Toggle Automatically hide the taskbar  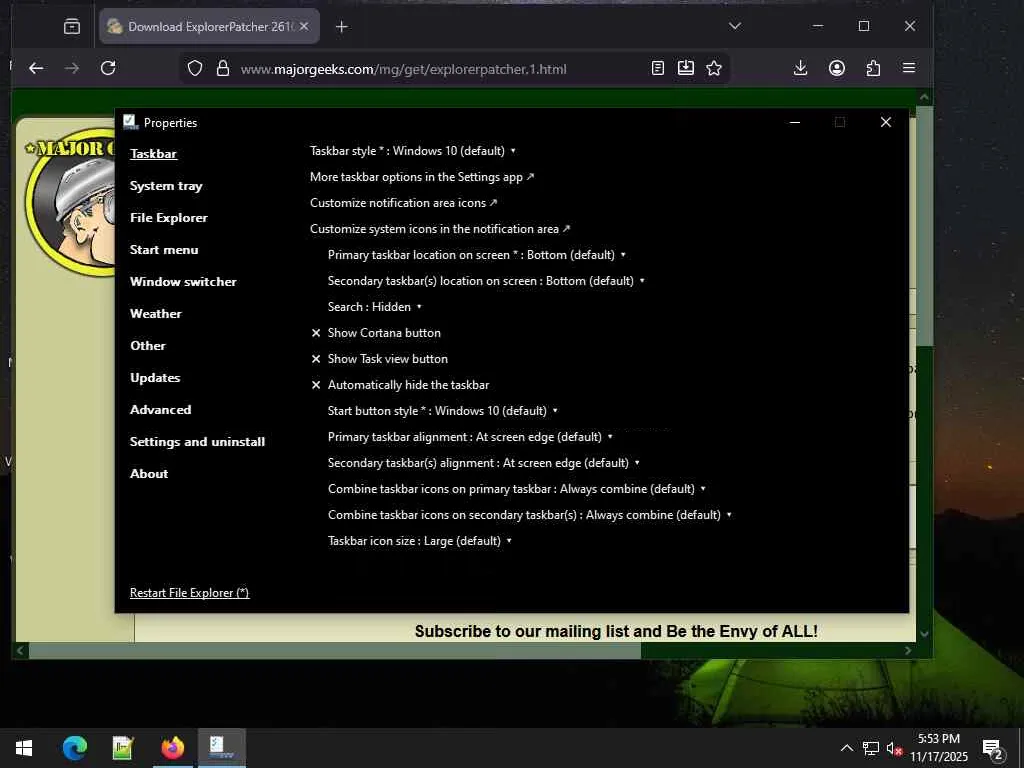400,385
